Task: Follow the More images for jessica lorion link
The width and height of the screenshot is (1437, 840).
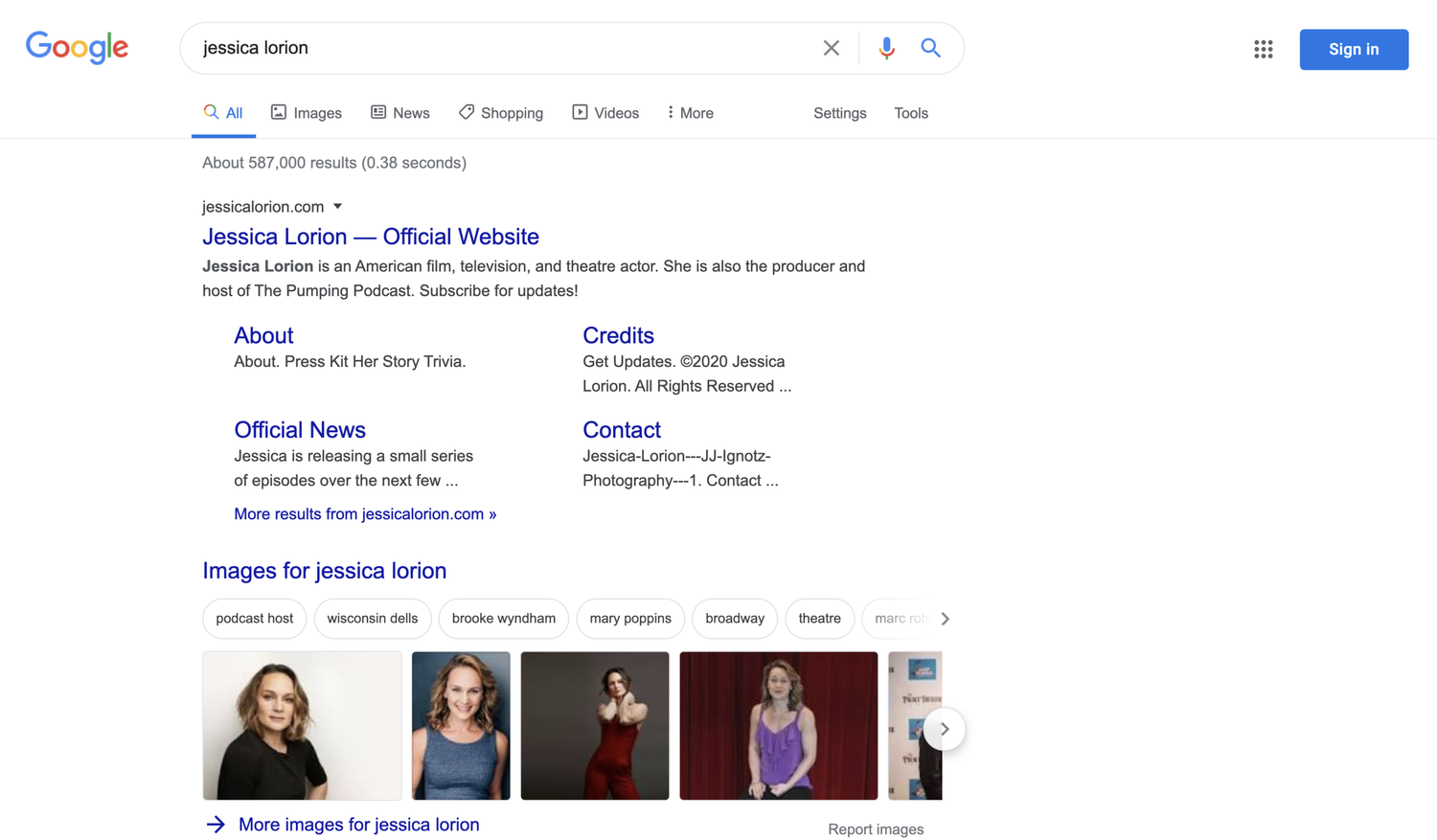Action: 358,824
